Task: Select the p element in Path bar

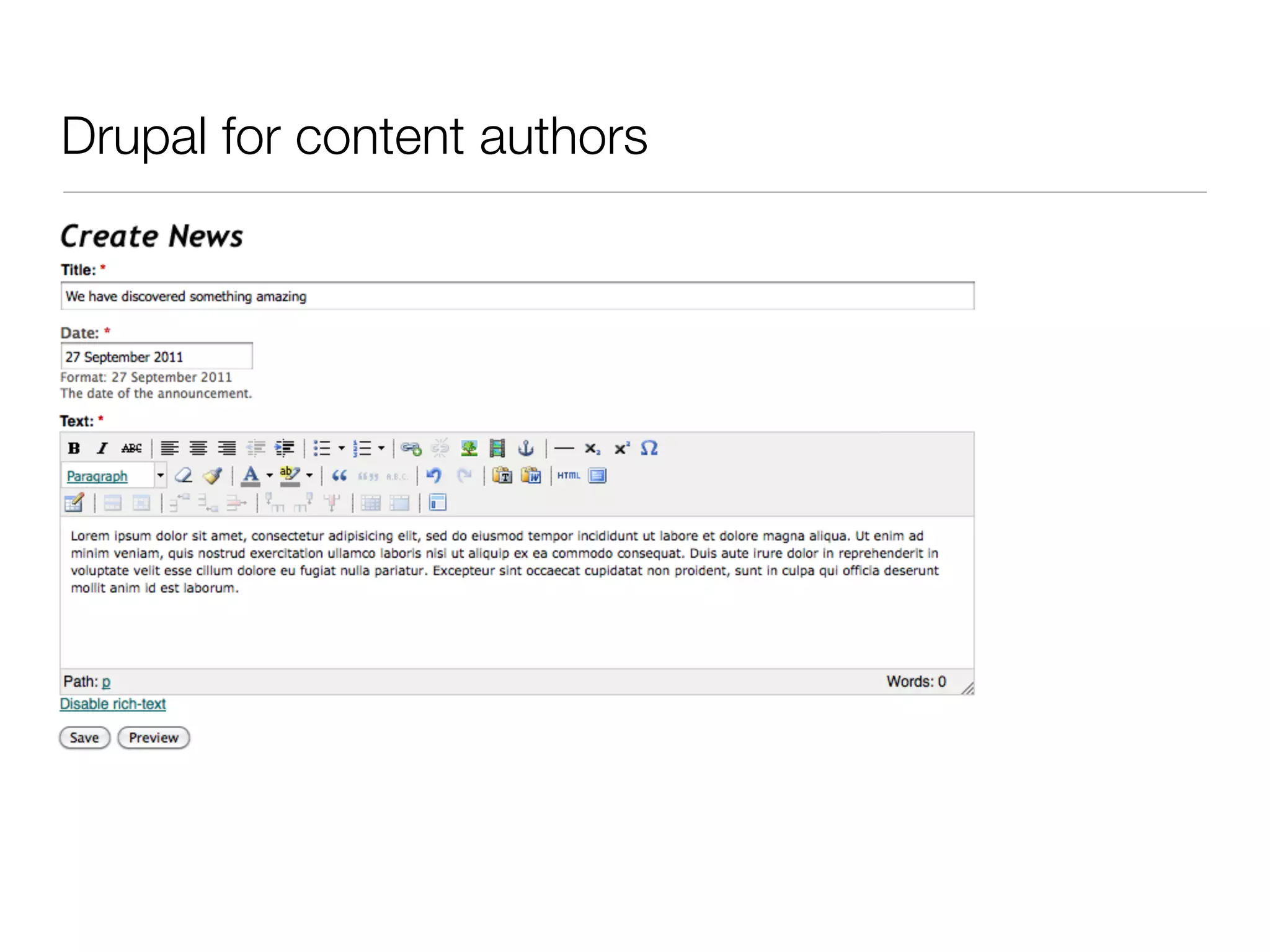Action: click(106, 682)
